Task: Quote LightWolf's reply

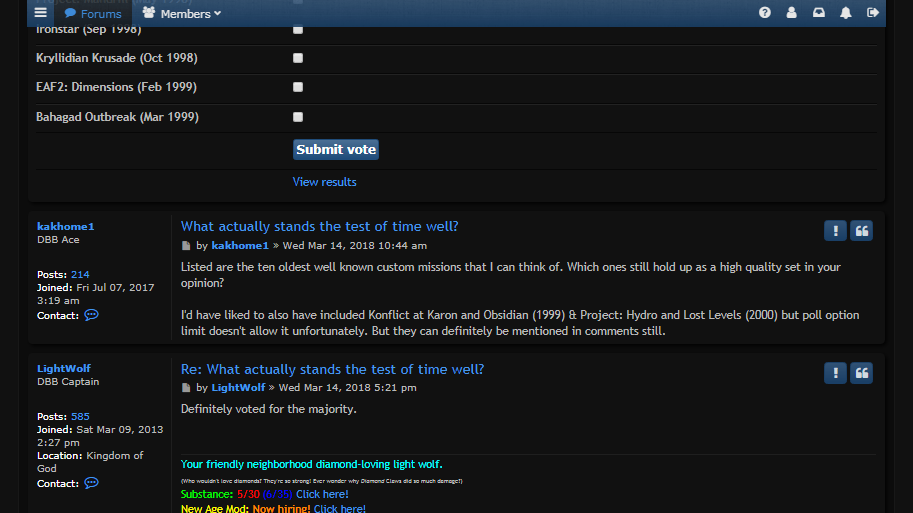Action: click(x=861, y=373)
